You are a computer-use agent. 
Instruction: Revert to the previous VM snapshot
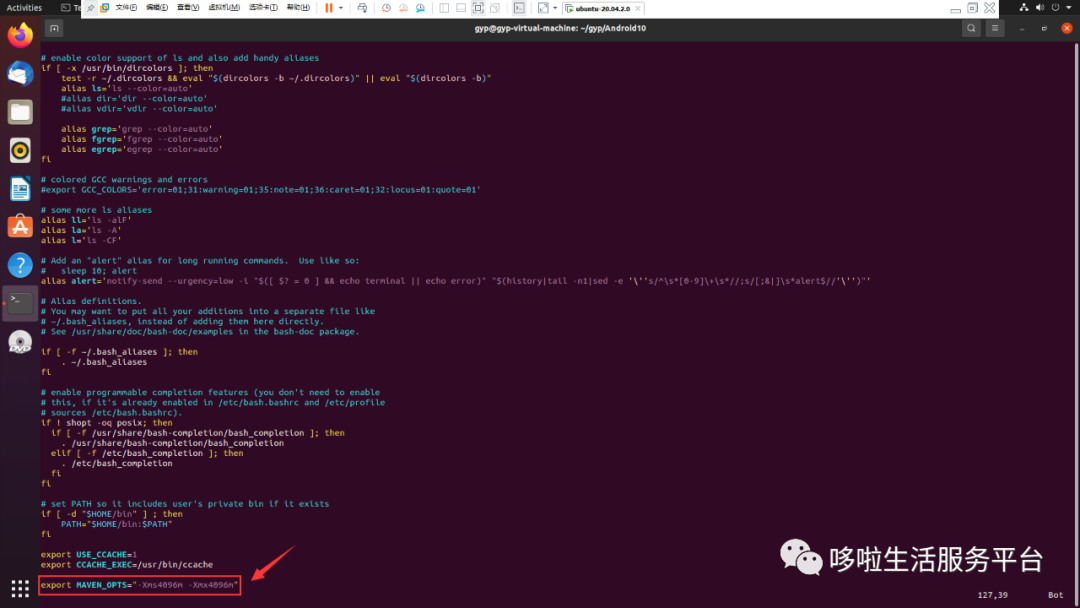403,8
